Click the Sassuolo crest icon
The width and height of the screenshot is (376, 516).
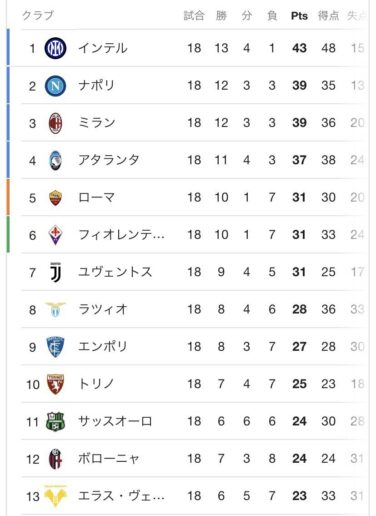(x=55, y=422)
